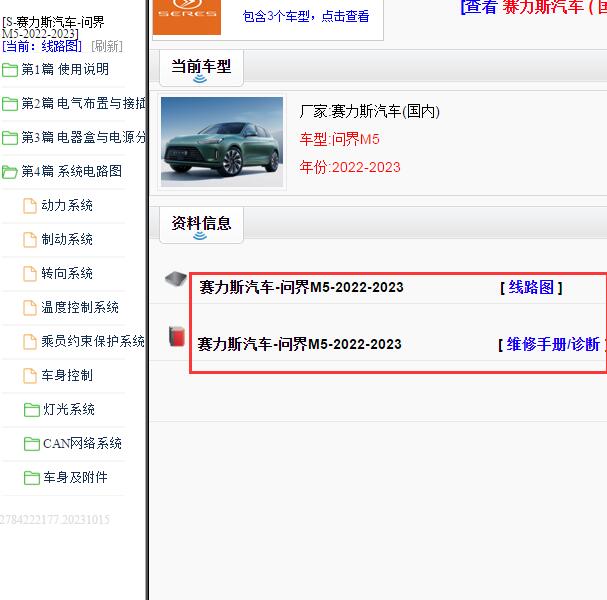Open 灯光系统 folder label

click(69, 410)
